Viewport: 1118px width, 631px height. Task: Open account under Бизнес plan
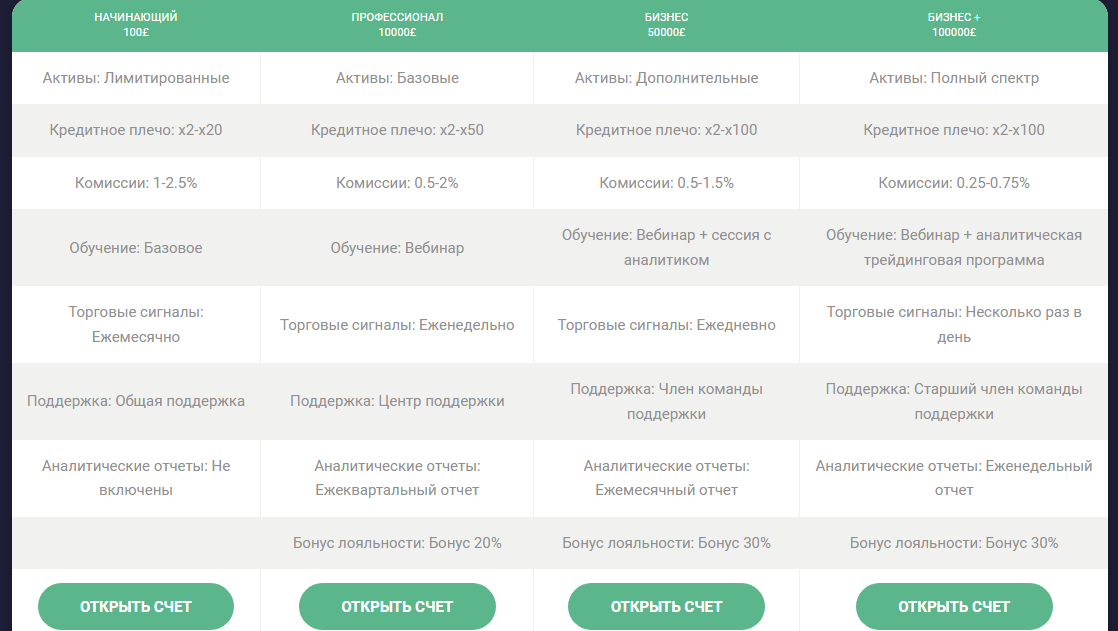666,606
